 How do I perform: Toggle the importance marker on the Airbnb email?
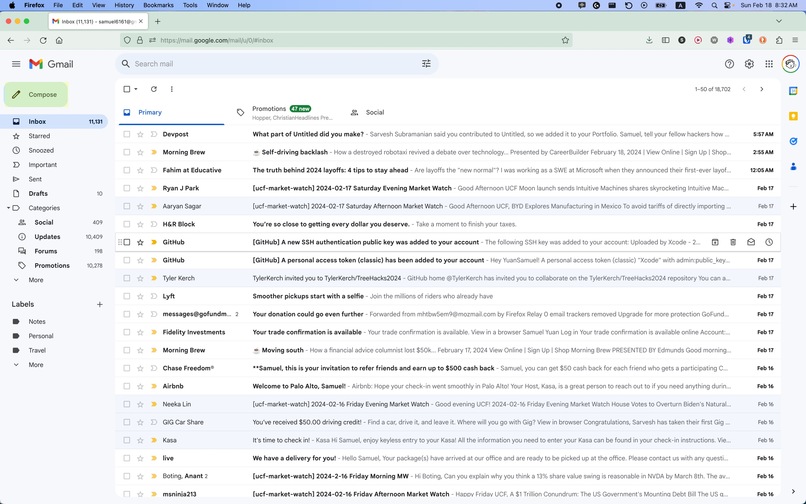coord(153,386)
